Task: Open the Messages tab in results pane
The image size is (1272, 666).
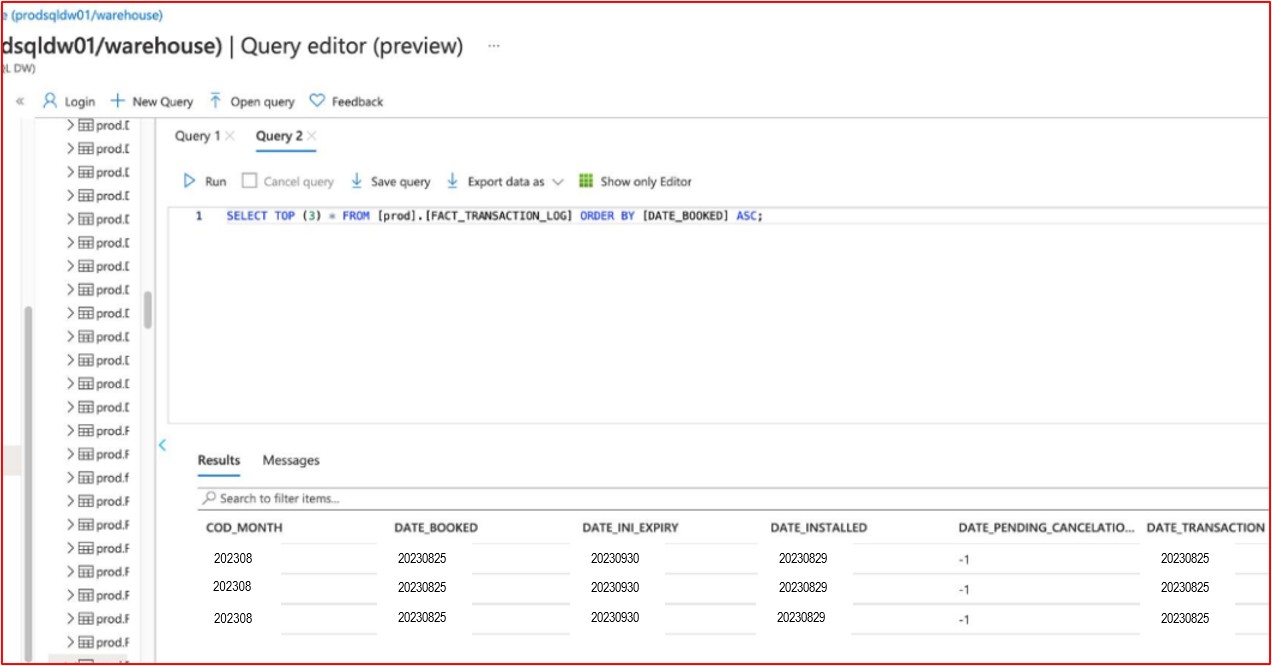Action: [x=290, y=460]
